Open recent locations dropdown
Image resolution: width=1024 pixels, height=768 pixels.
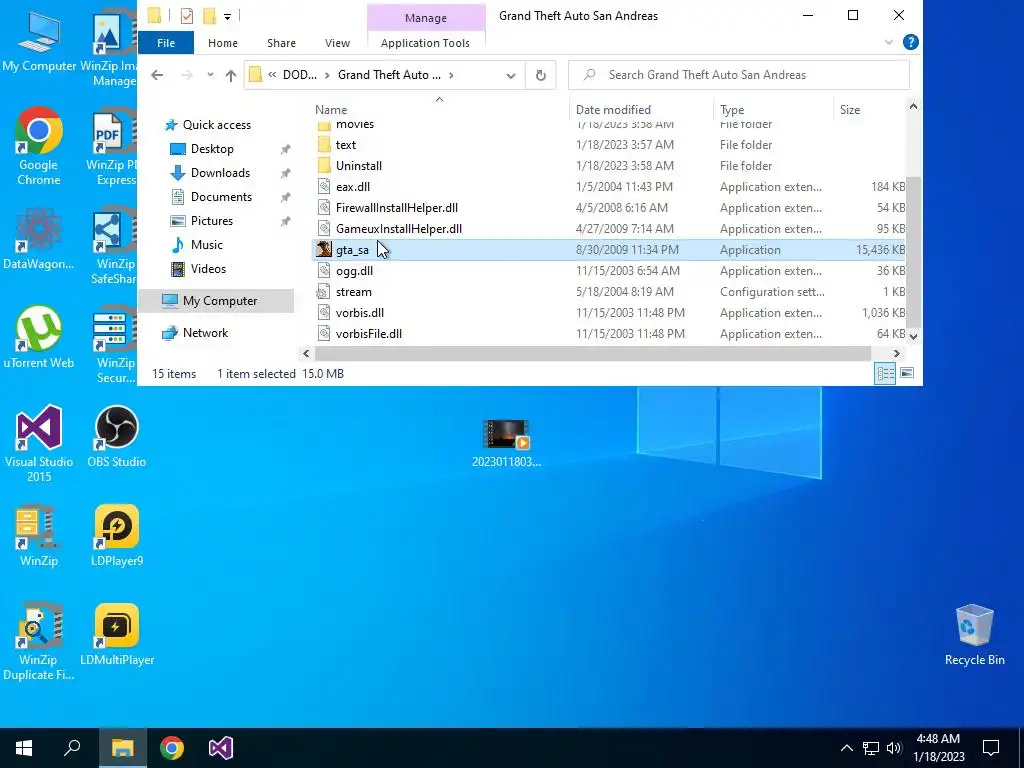pyautogui.click(x=210, y=75)
